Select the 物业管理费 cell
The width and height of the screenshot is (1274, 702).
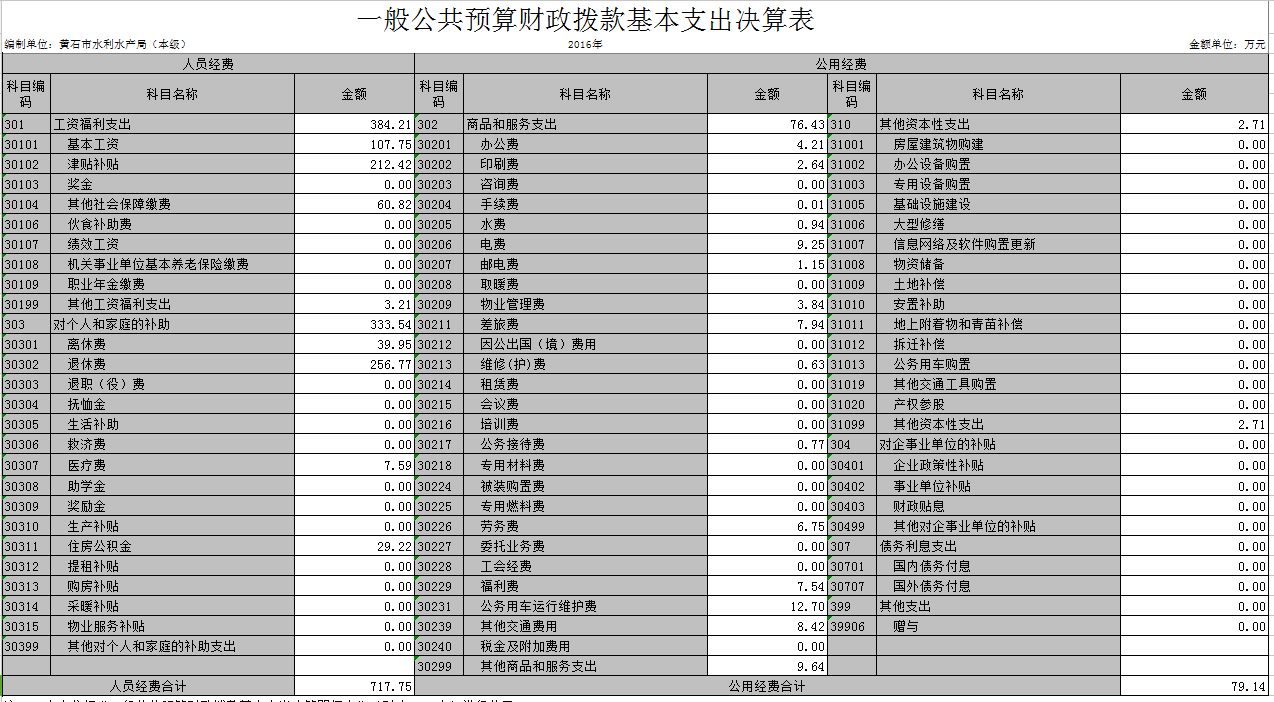tap(586, 305)
